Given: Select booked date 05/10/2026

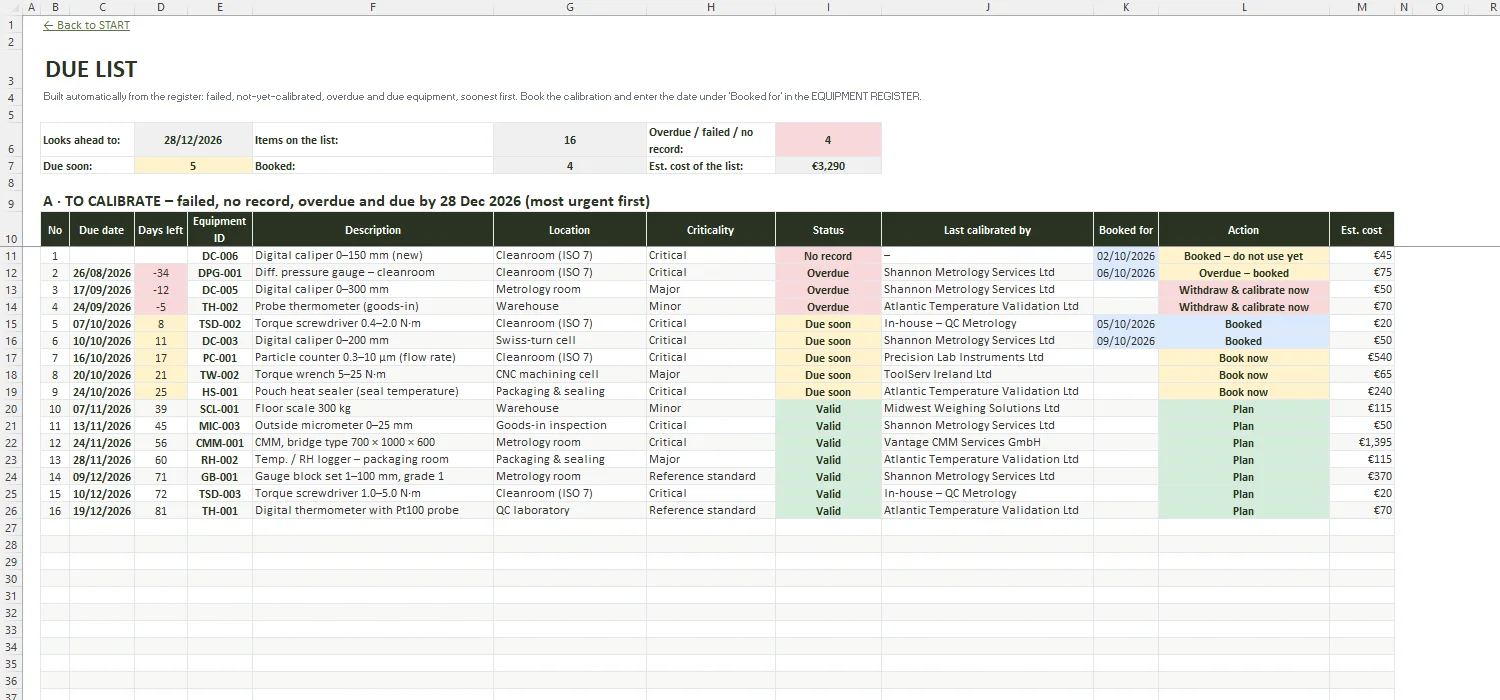Looking at the screenshot, I should [1126, 324].
